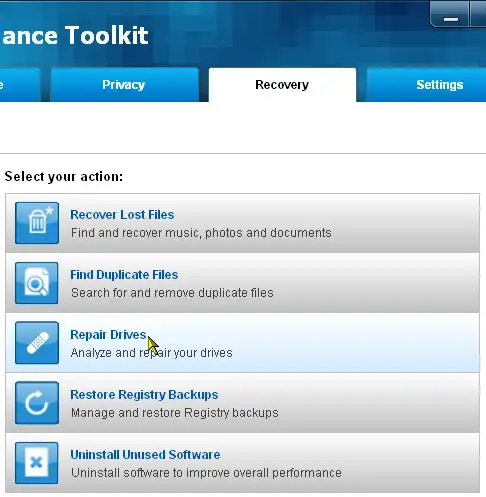Click the partially visible tab left of Privacy
Screen dimensions: 486x497
19,85
